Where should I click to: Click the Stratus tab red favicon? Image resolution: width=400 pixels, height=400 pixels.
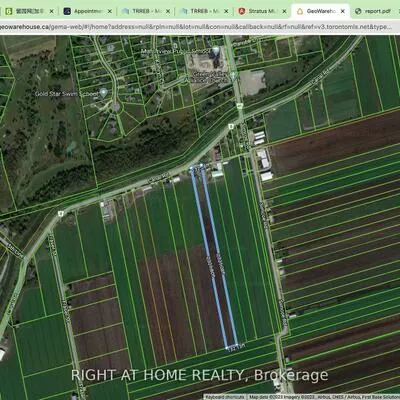click(x=242, y=11)
